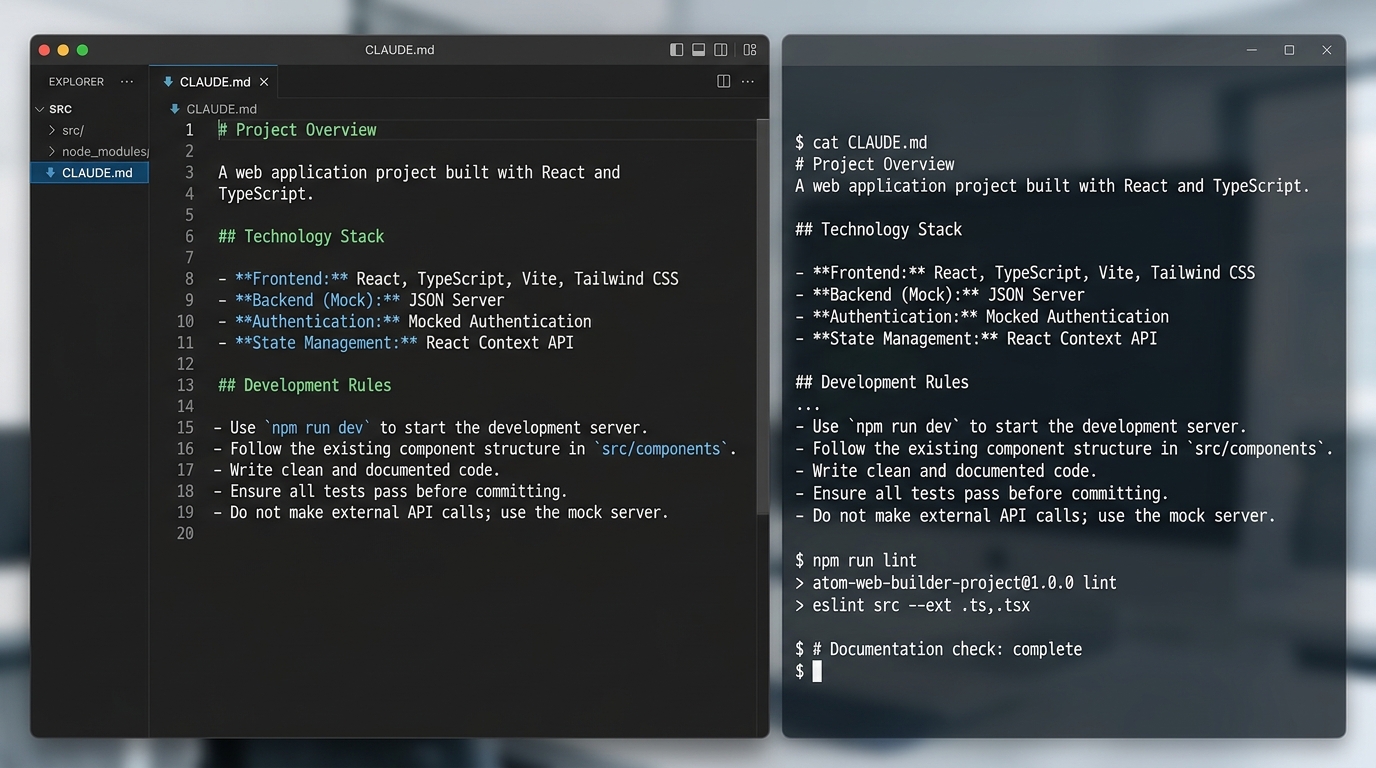Select the CLAUDE.md editor tab
Image resolution: width=1376 pixels, height=768 pixels.
[x=214, y=82]
